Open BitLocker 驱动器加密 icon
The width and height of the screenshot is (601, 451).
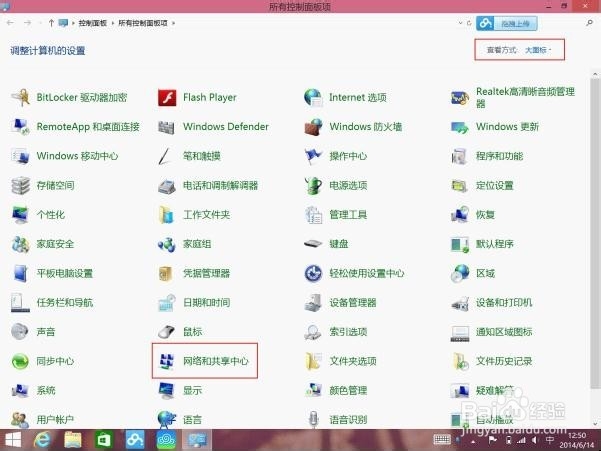tap(20, 98)
